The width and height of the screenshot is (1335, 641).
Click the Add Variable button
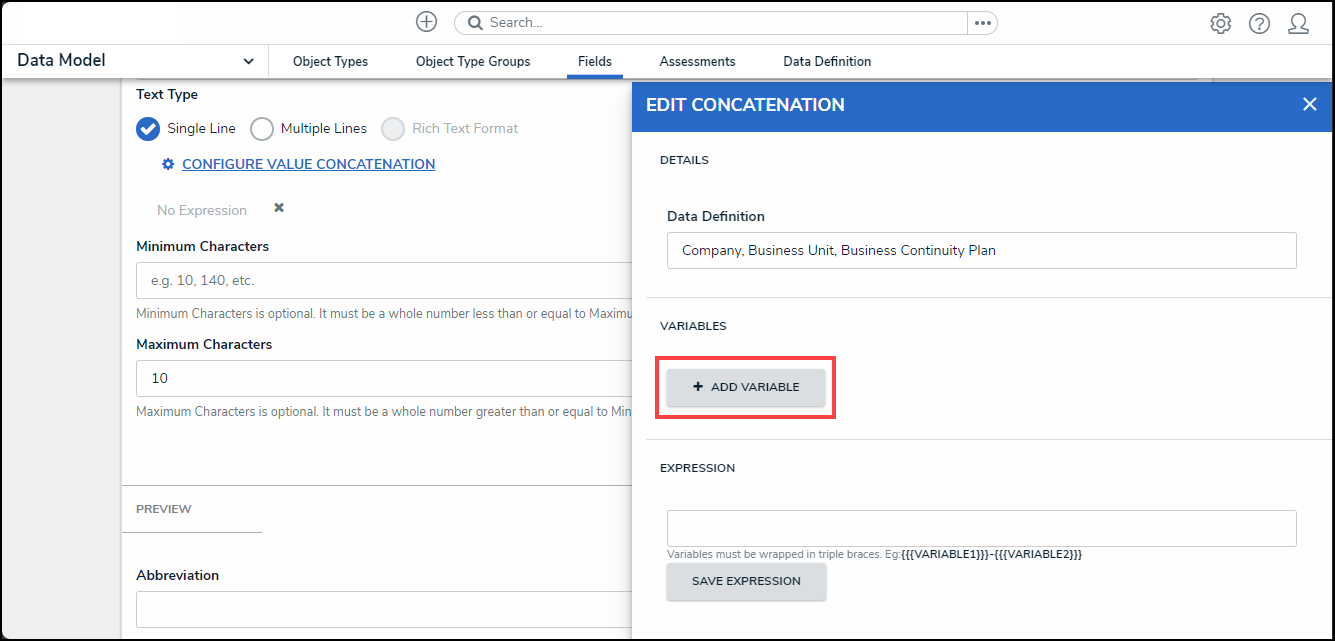coord(746,387)
